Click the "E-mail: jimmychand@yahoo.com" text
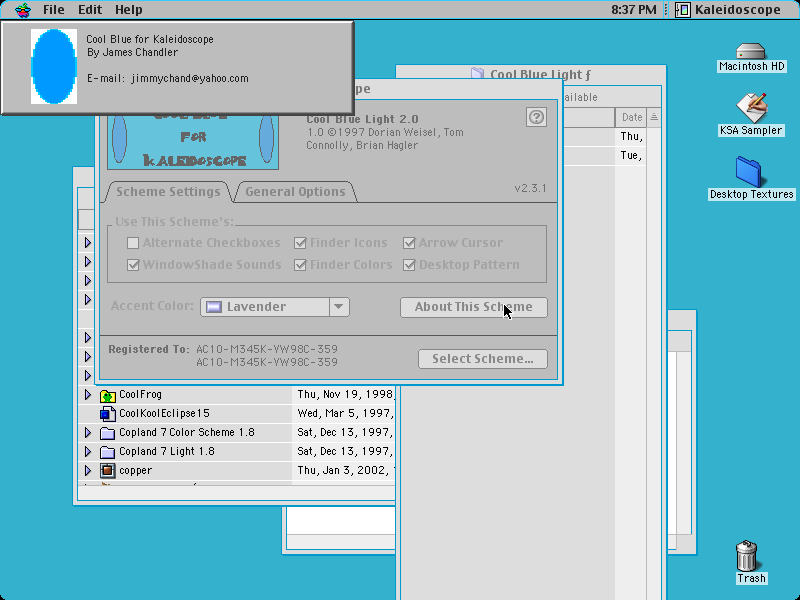This screenshot has width=800, height=600. coord(168,79)
